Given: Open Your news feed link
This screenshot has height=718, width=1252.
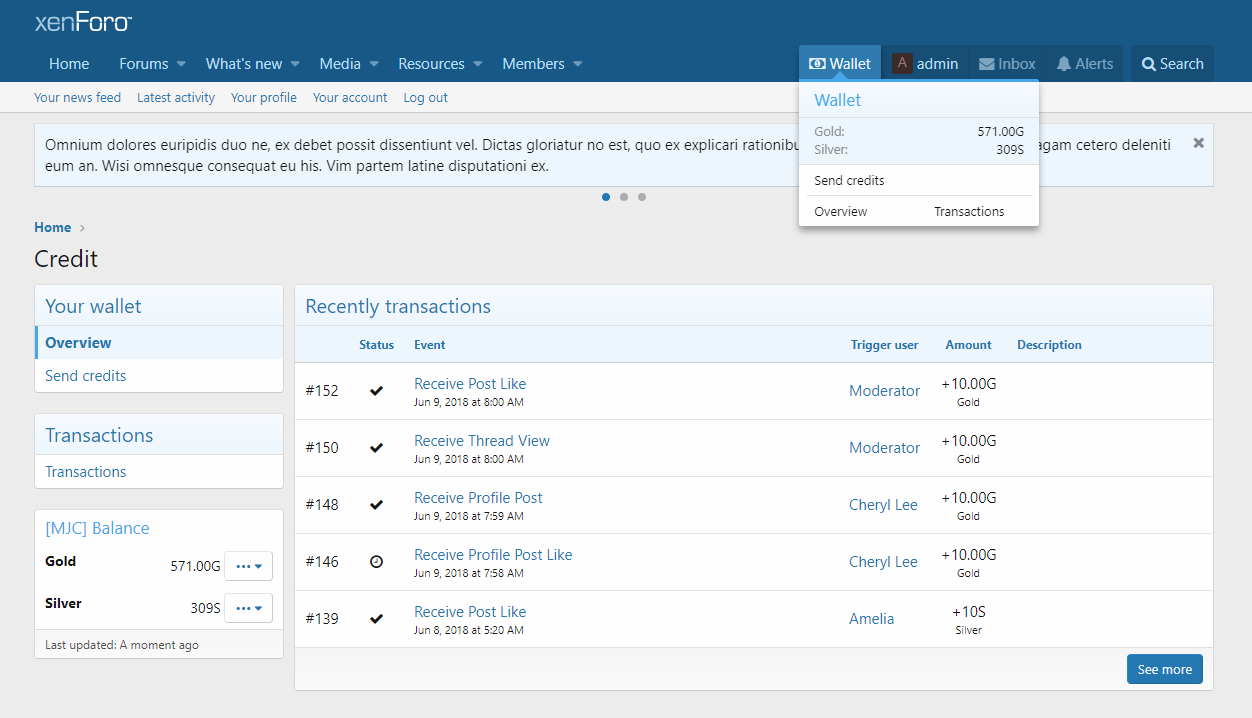Looking at the screenshot, I should [77, 98].
